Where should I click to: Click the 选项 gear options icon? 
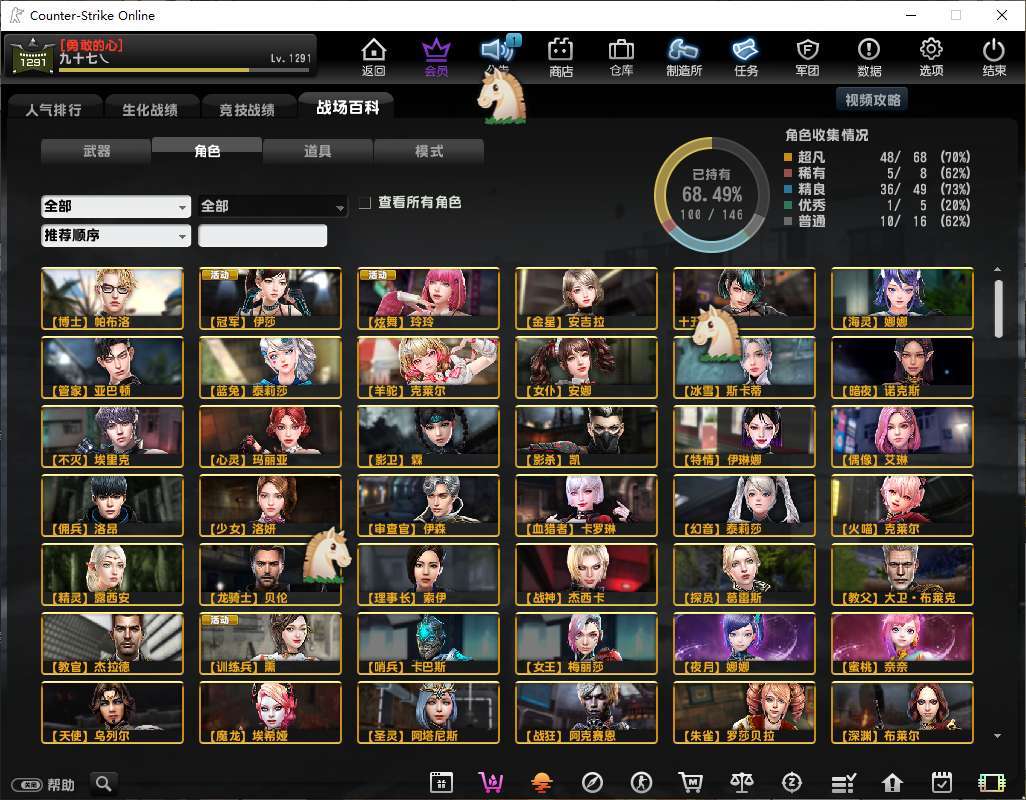pyautogui.click(x=931, y=56)
